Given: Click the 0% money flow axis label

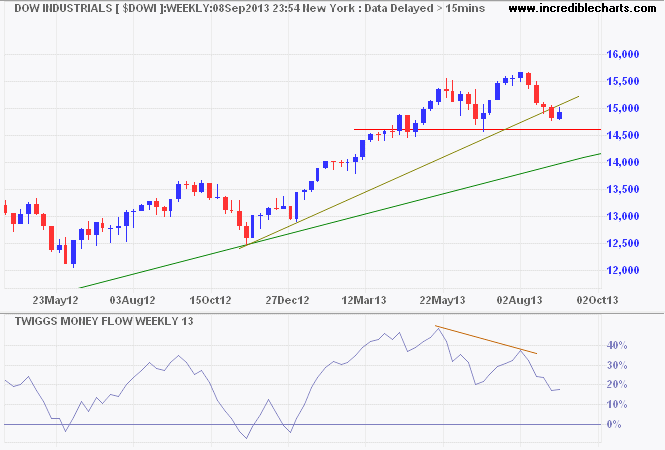Looking at the screenshot, I should 614,424.
